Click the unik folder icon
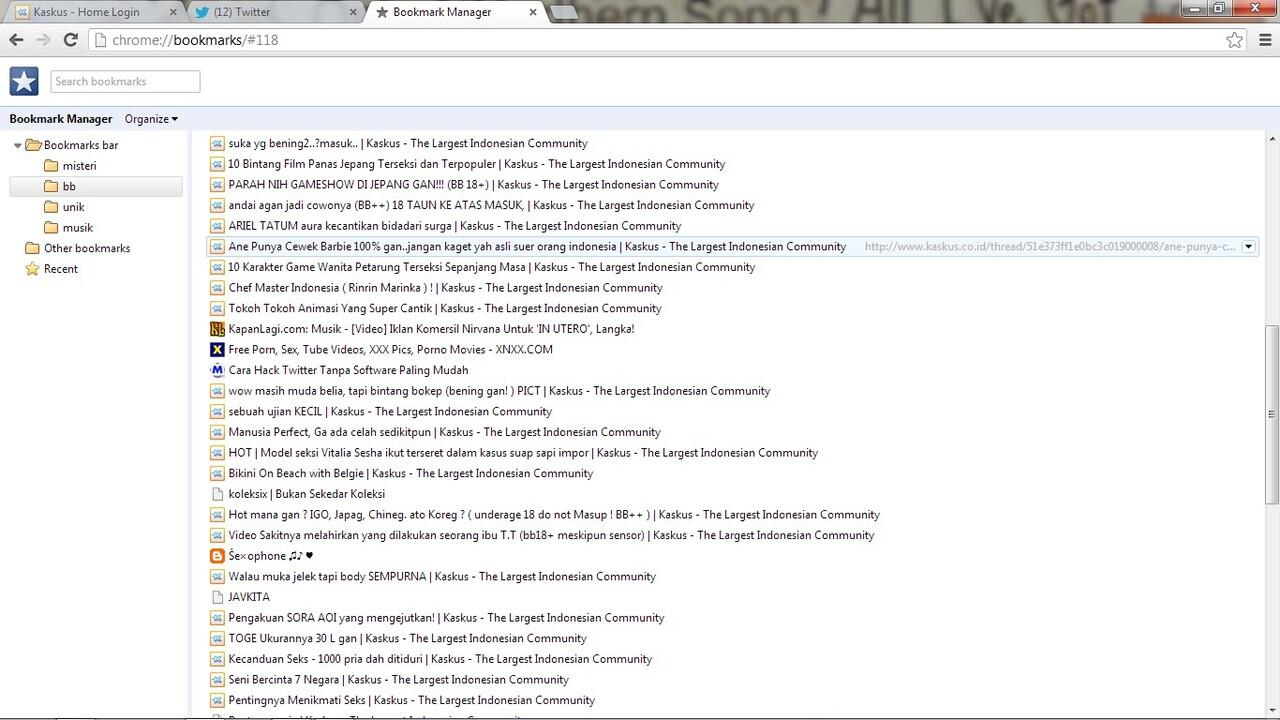This screenshot has width=1280, height=720. pos(51,207)
